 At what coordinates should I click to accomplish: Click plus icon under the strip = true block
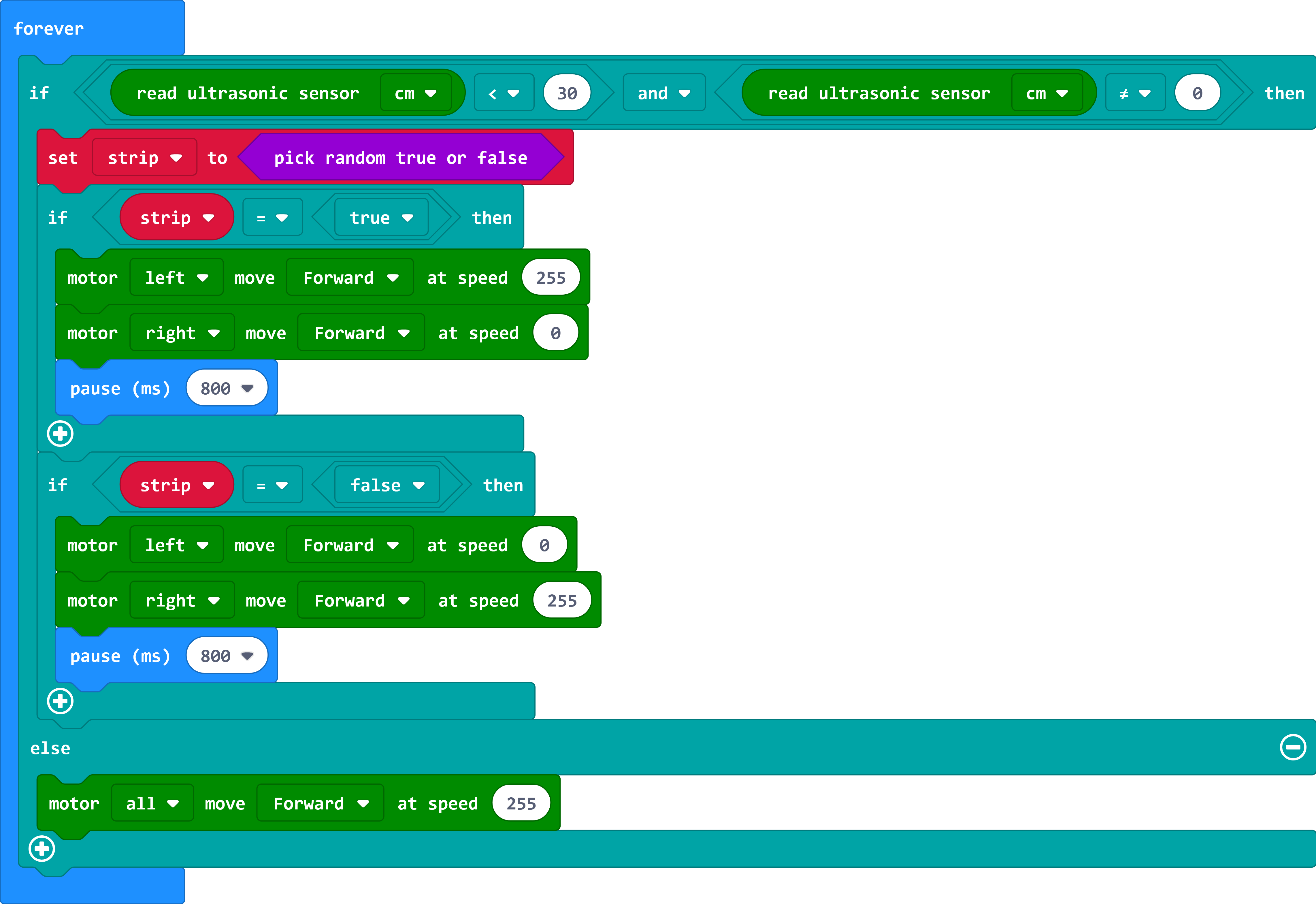coord(60,434)
